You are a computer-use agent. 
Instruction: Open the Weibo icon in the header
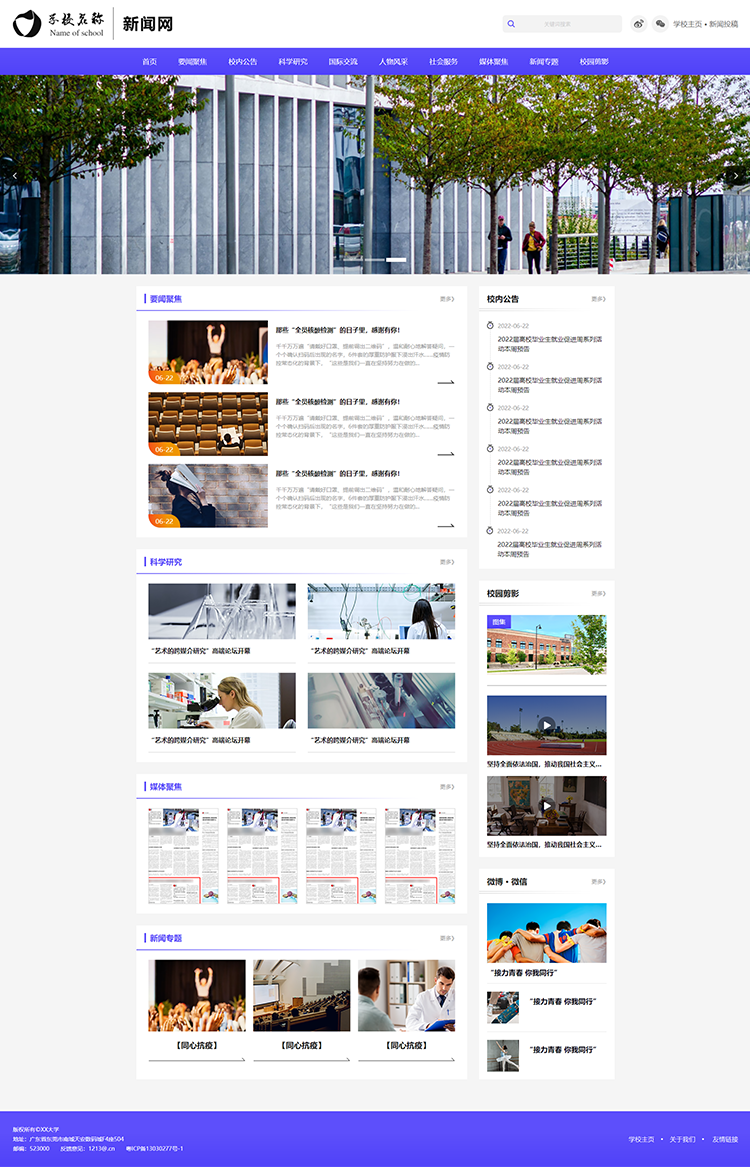pyautogui.click(x=640, y=24)
